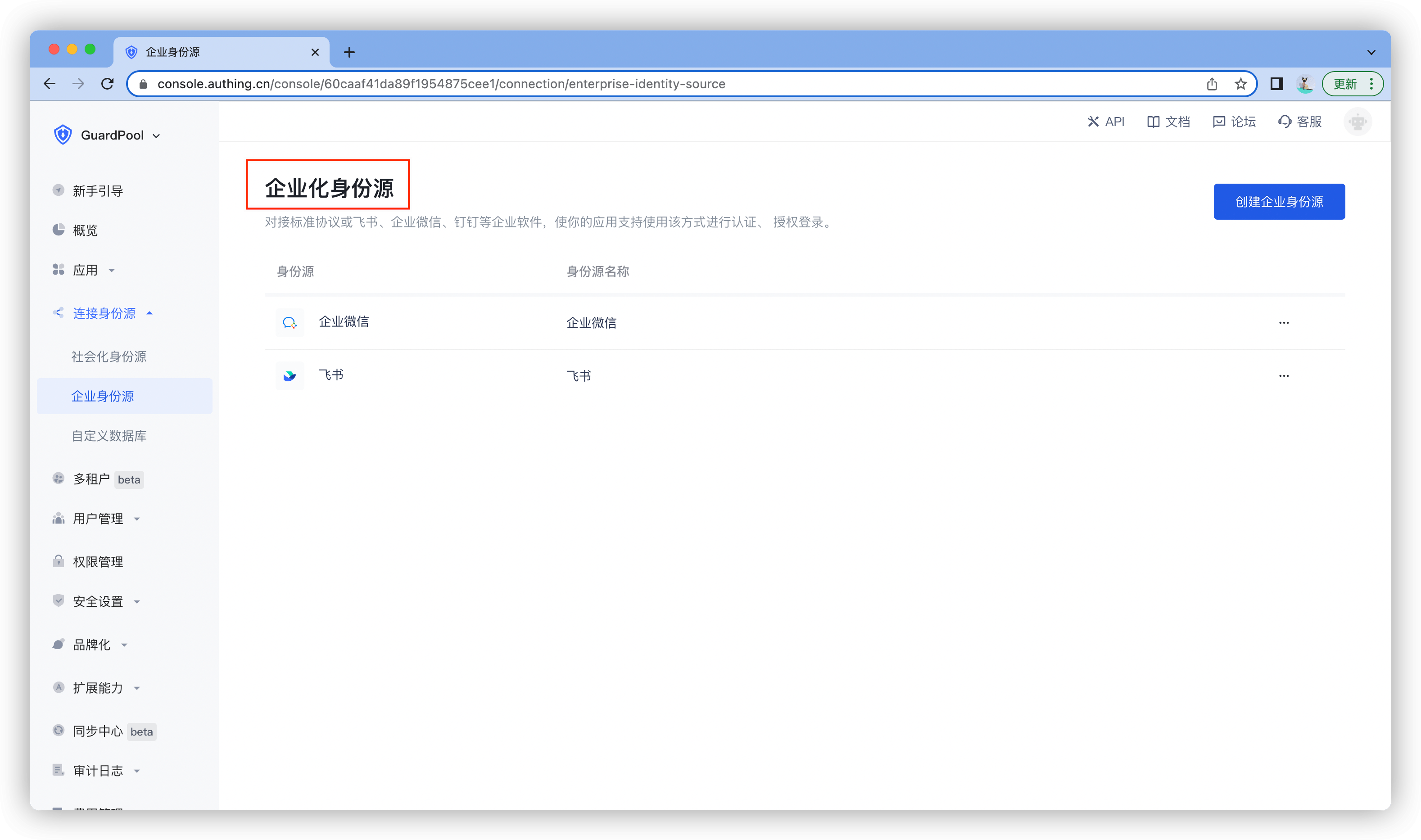The height and width of the screenshot is (840, 1421).
Task: Contact 客服 customer service
Action: point(1300,122)
